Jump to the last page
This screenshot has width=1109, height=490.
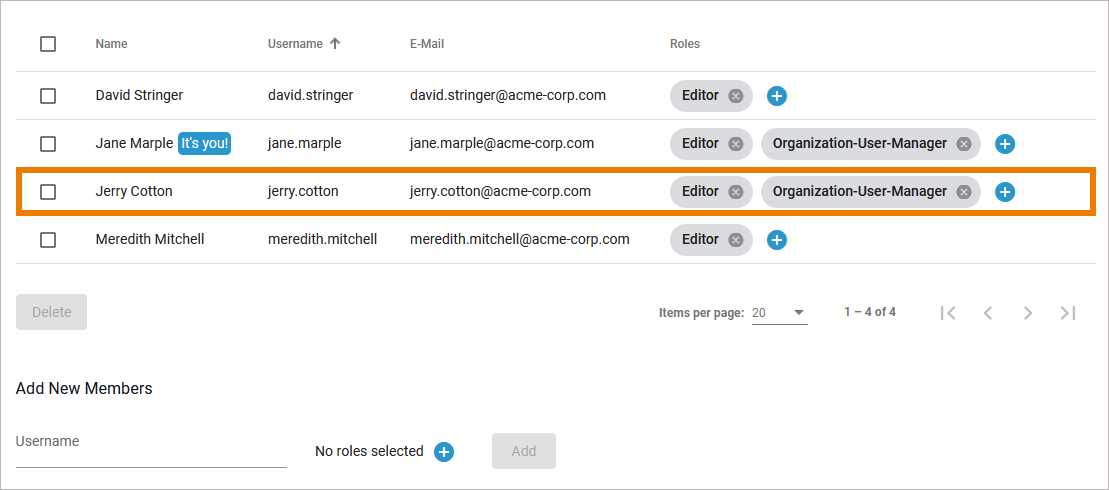1068,313
